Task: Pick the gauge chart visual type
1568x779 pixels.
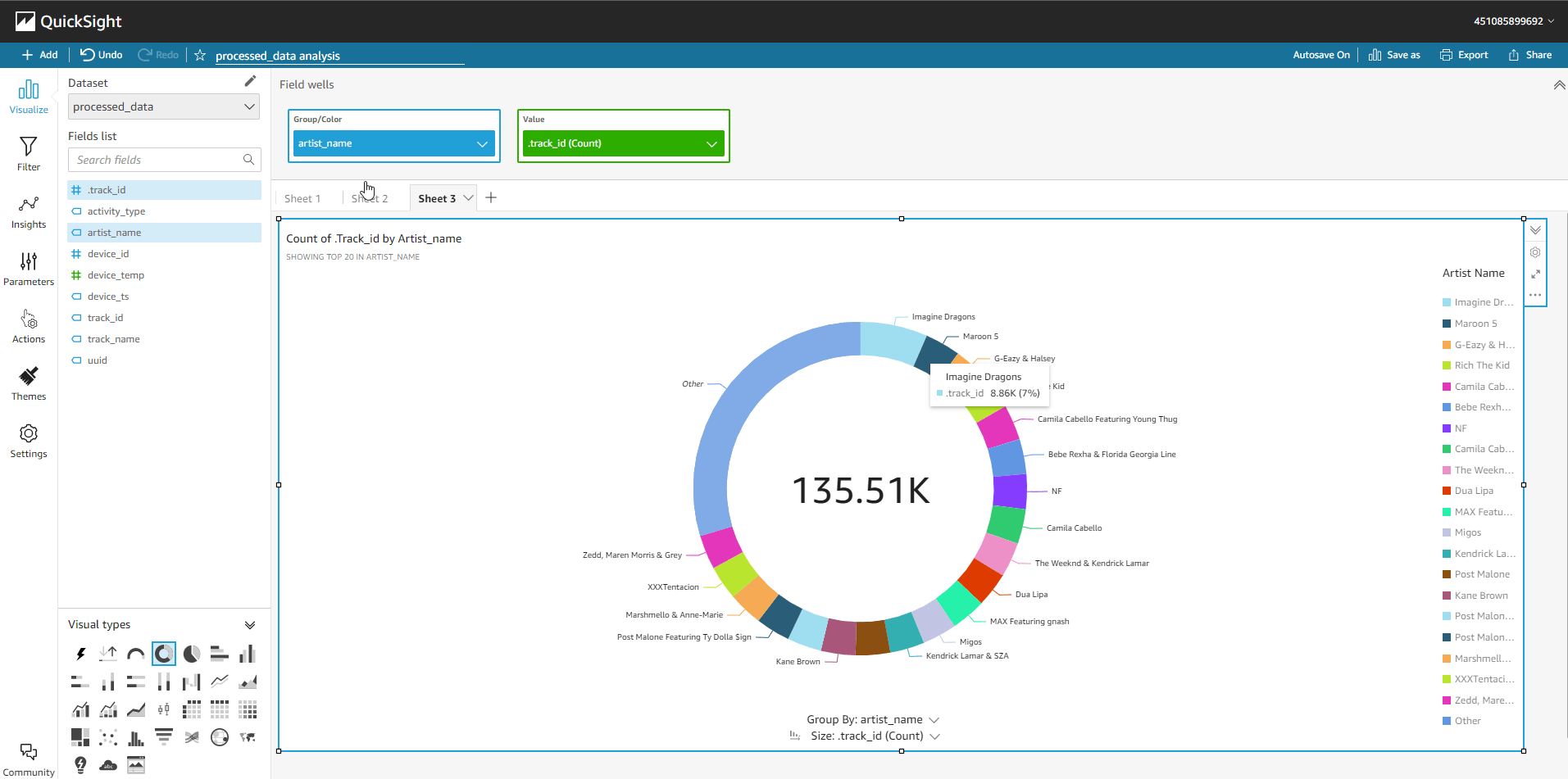Action: [136, 654]
